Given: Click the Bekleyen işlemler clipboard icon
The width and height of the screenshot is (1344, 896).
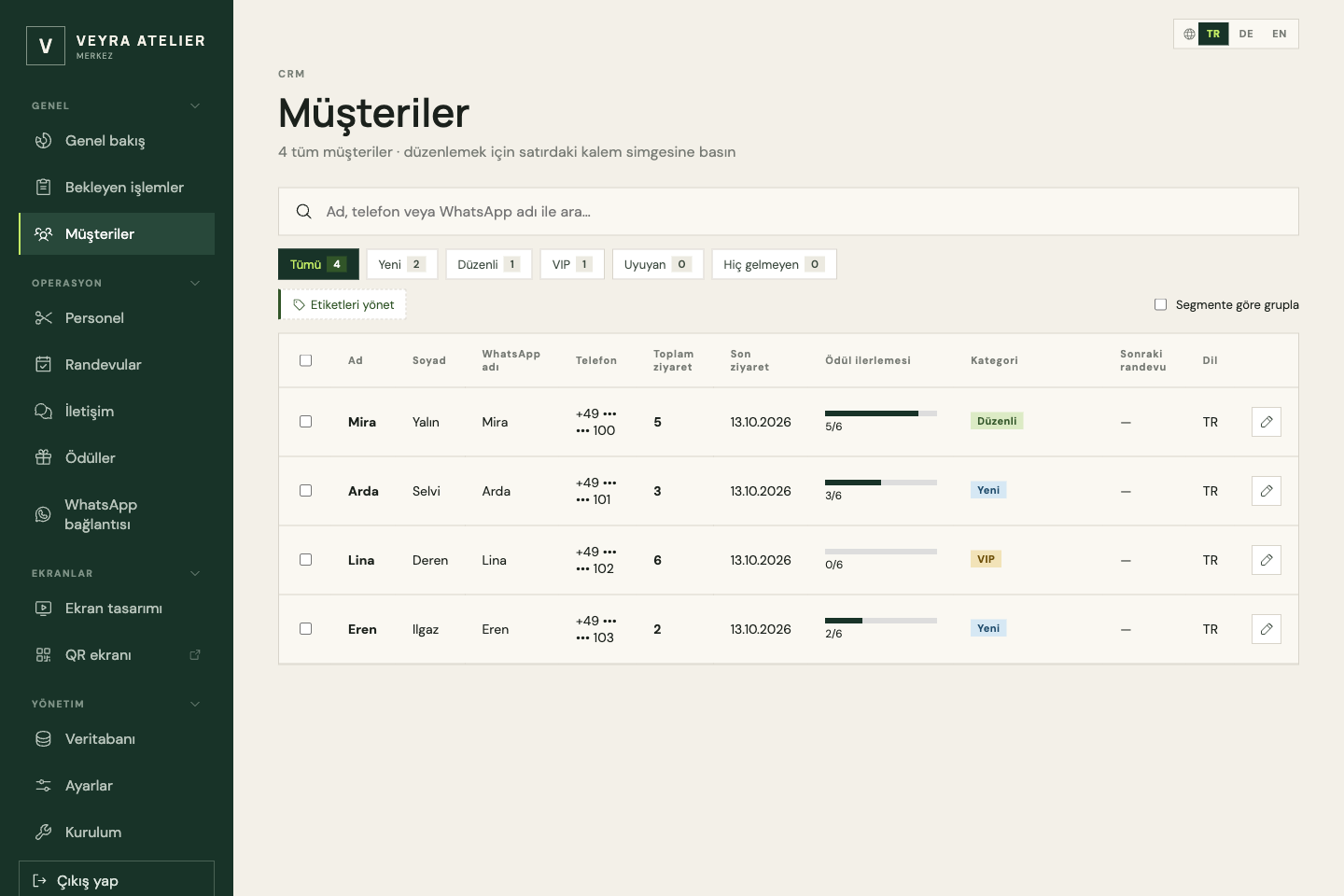Looking at the screenshot, I should 43,188.
